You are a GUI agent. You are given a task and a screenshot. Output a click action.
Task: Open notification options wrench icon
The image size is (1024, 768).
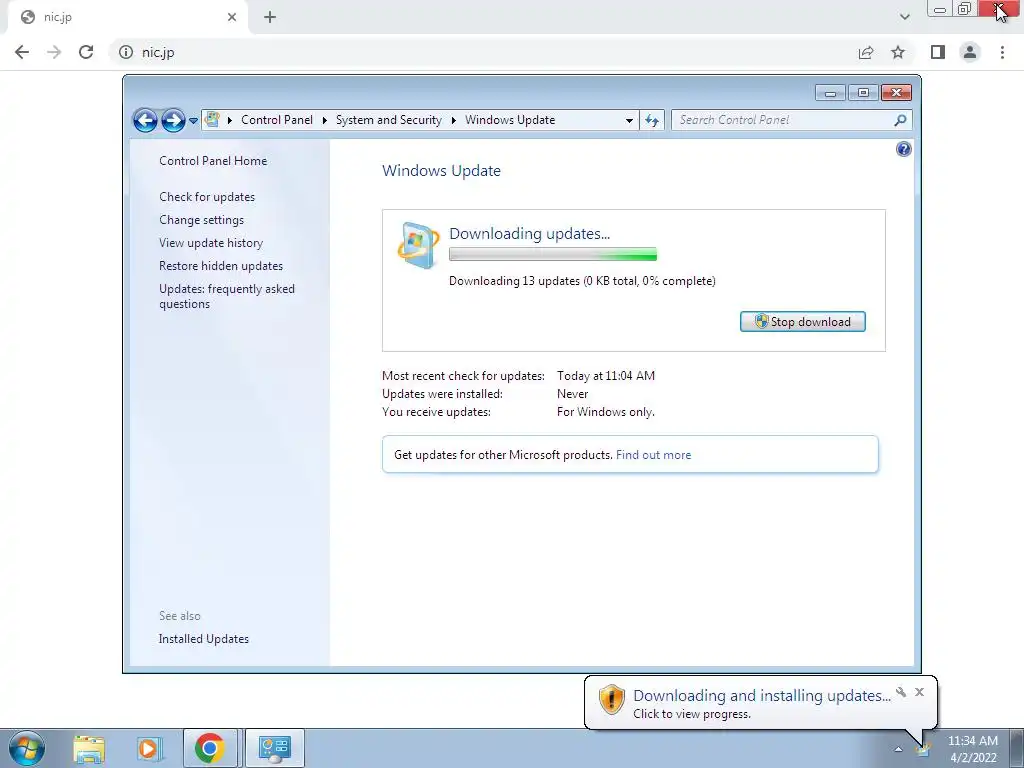[901, 692]
